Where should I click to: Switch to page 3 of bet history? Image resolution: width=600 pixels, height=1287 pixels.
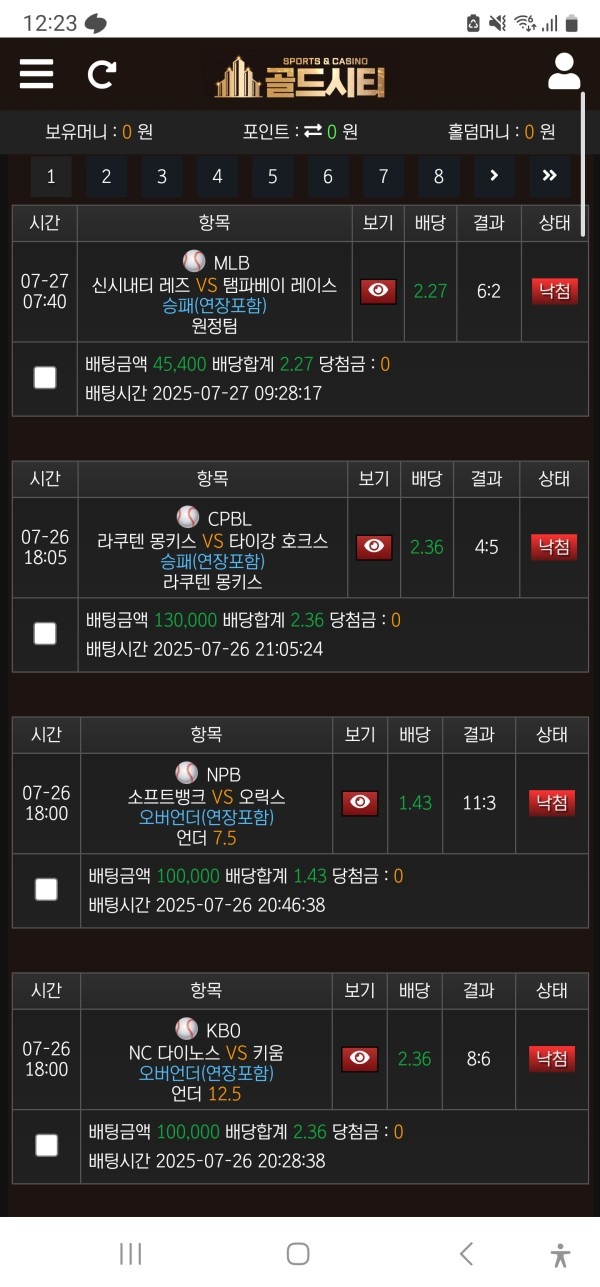161,175
